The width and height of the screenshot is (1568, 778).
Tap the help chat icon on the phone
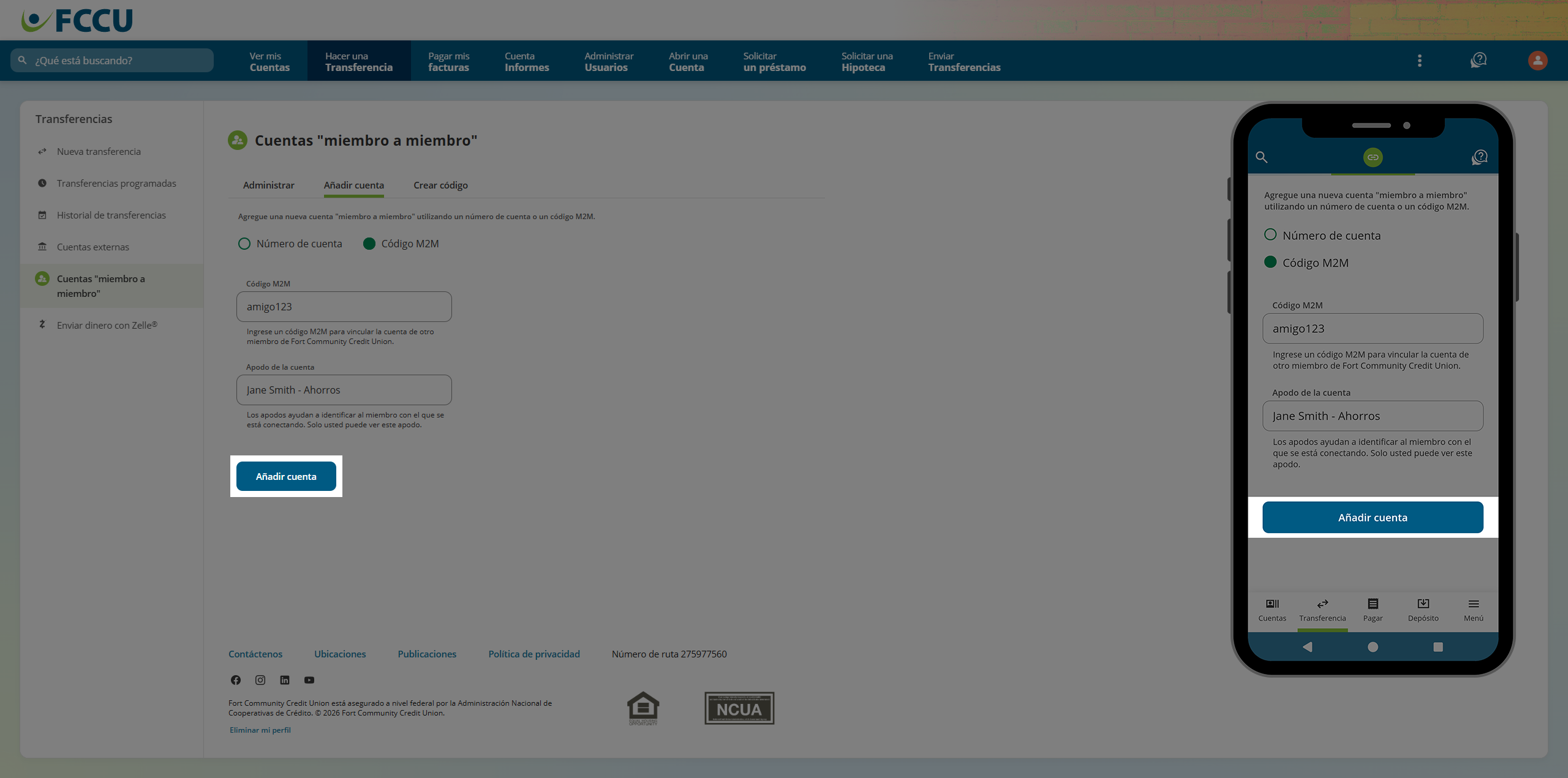click(1480, 157)
